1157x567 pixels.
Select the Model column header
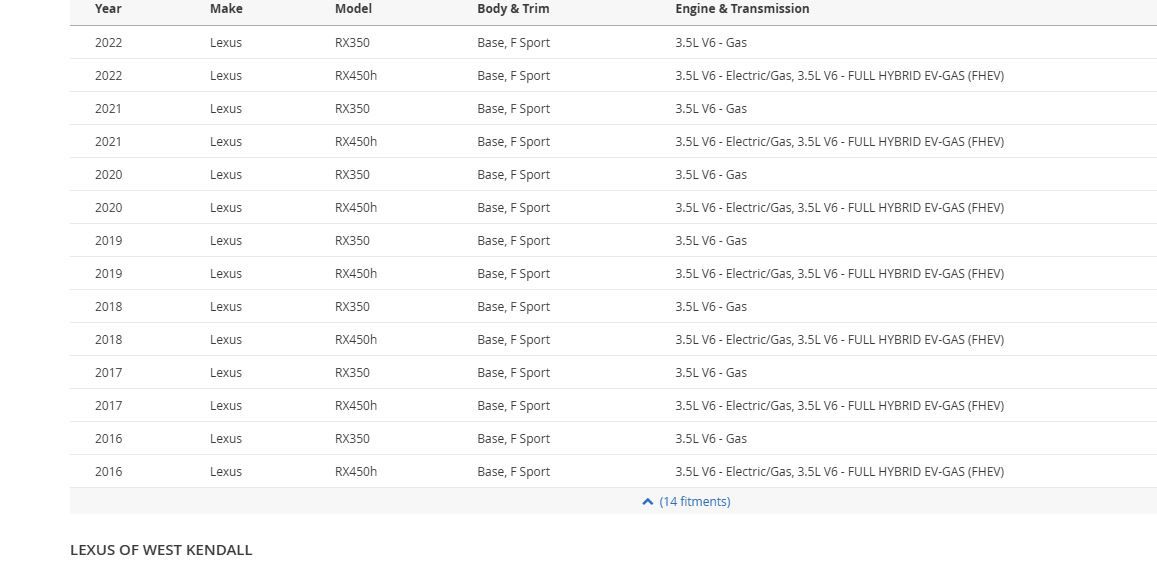[x=353, y=9]
